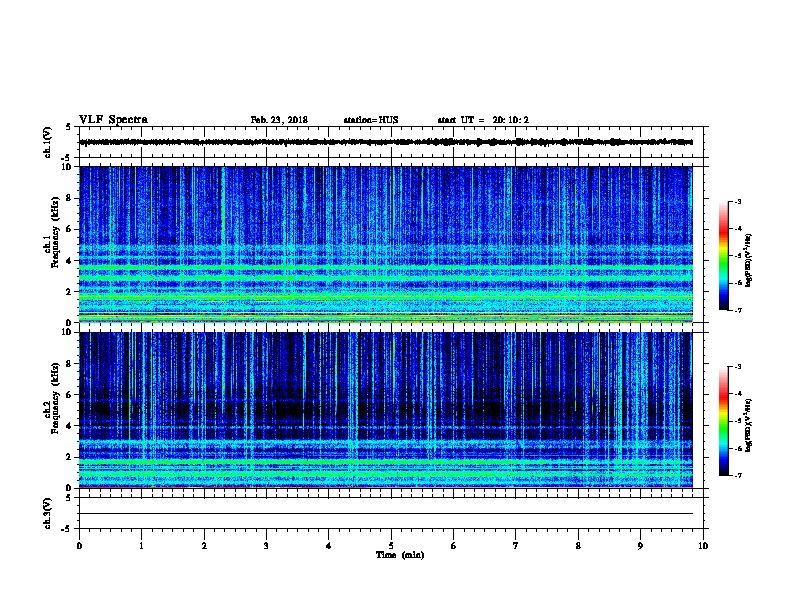Click the 10 label on the Time axis

(x=703, y=546)
